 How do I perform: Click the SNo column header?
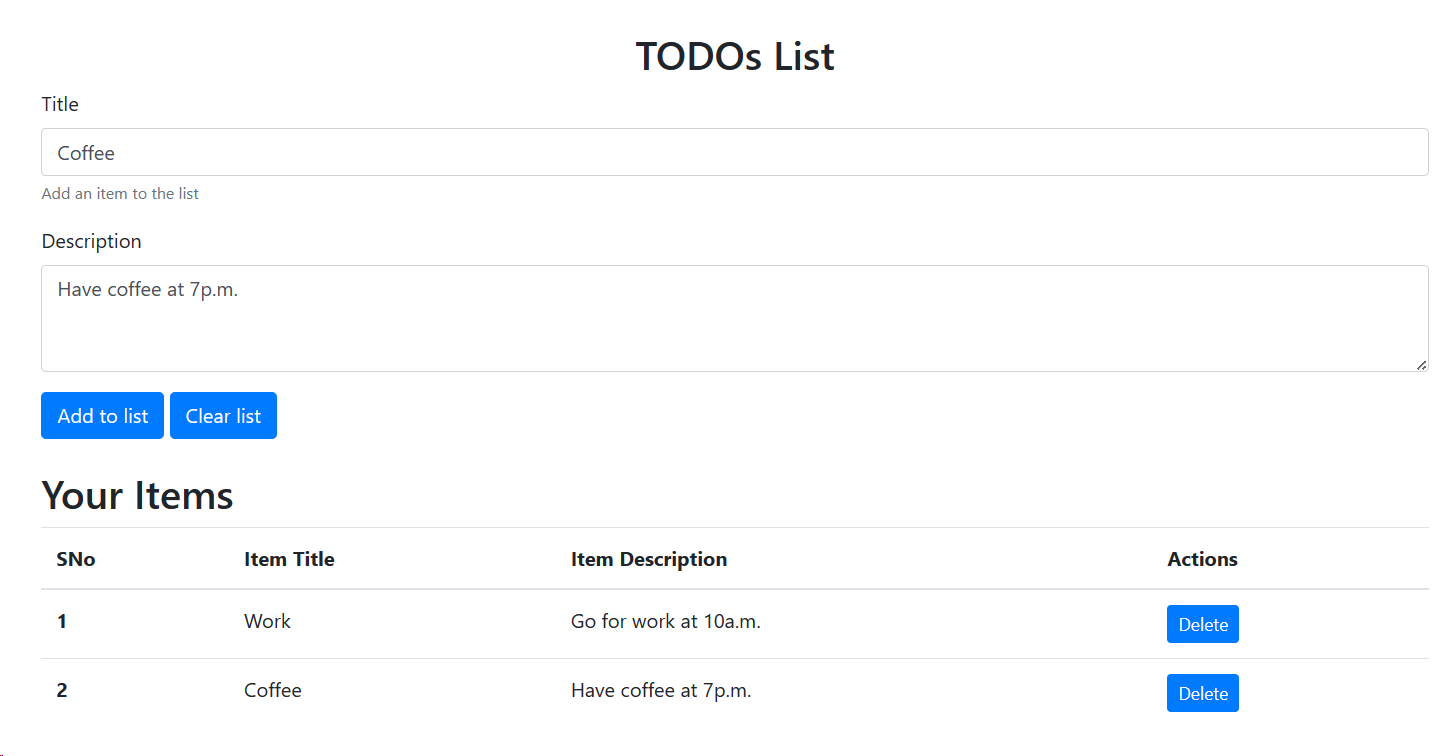point(76,559)
